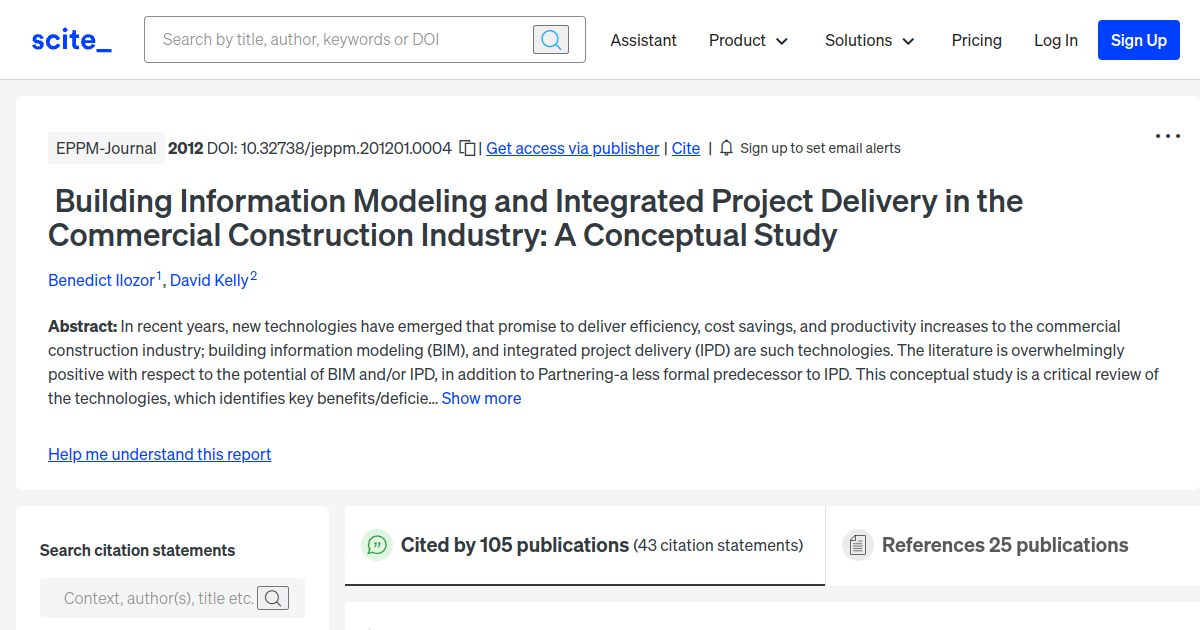Show more of the abstract text

pyautogui.click(x=481, y=398)
